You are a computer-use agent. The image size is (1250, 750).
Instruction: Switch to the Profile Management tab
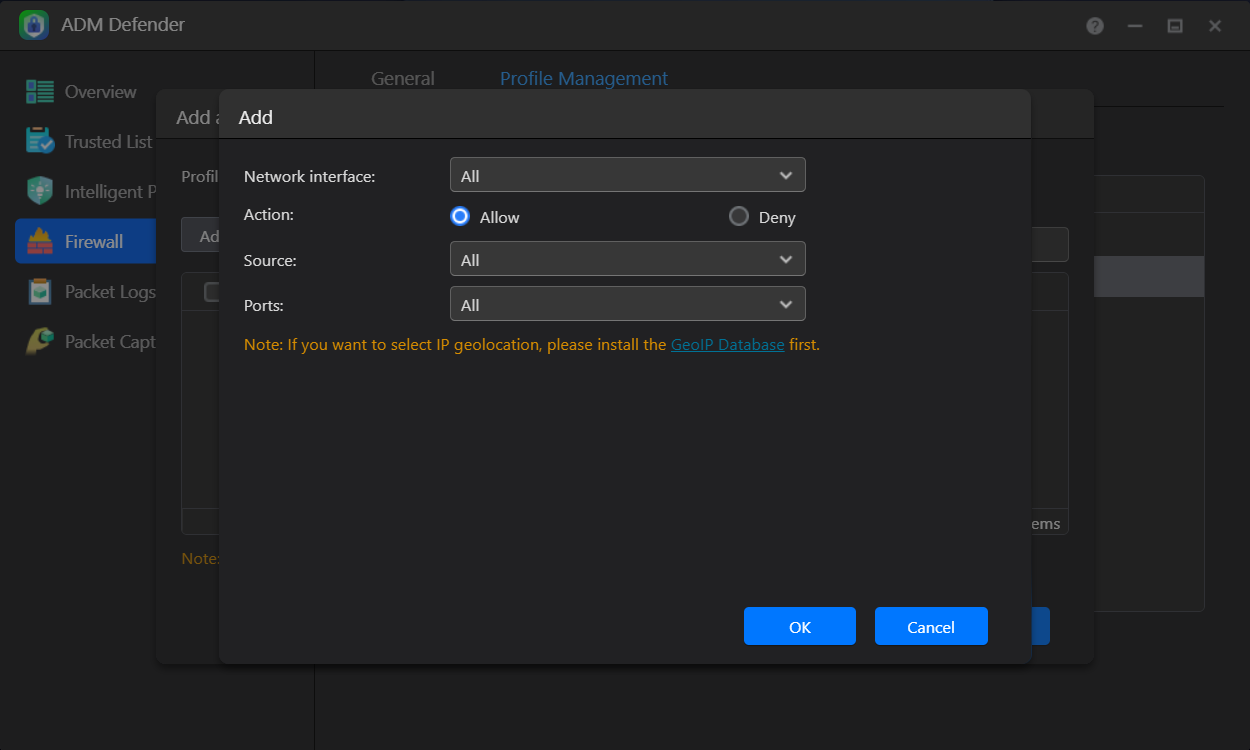coord(584,78)
